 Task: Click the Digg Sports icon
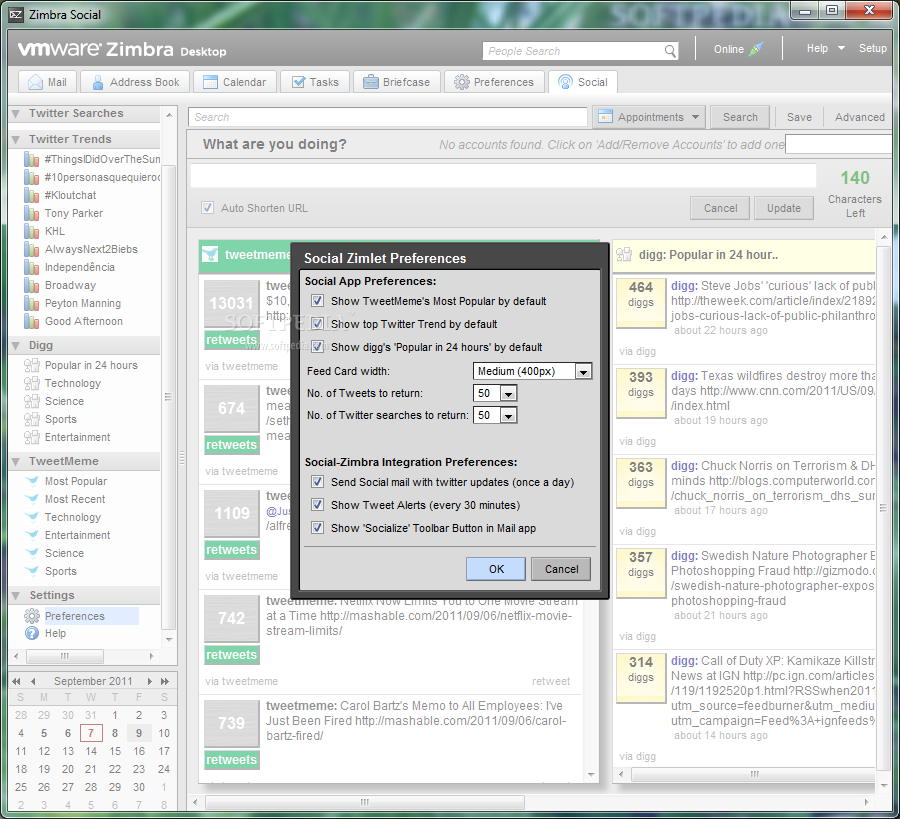[32, 420]
